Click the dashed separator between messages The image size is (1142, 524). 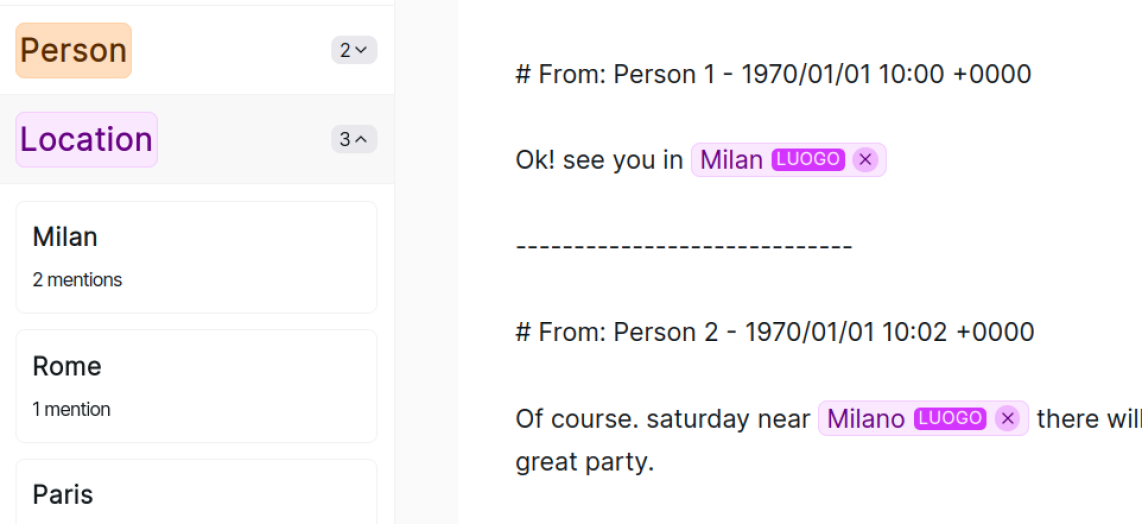coord(684,246)
